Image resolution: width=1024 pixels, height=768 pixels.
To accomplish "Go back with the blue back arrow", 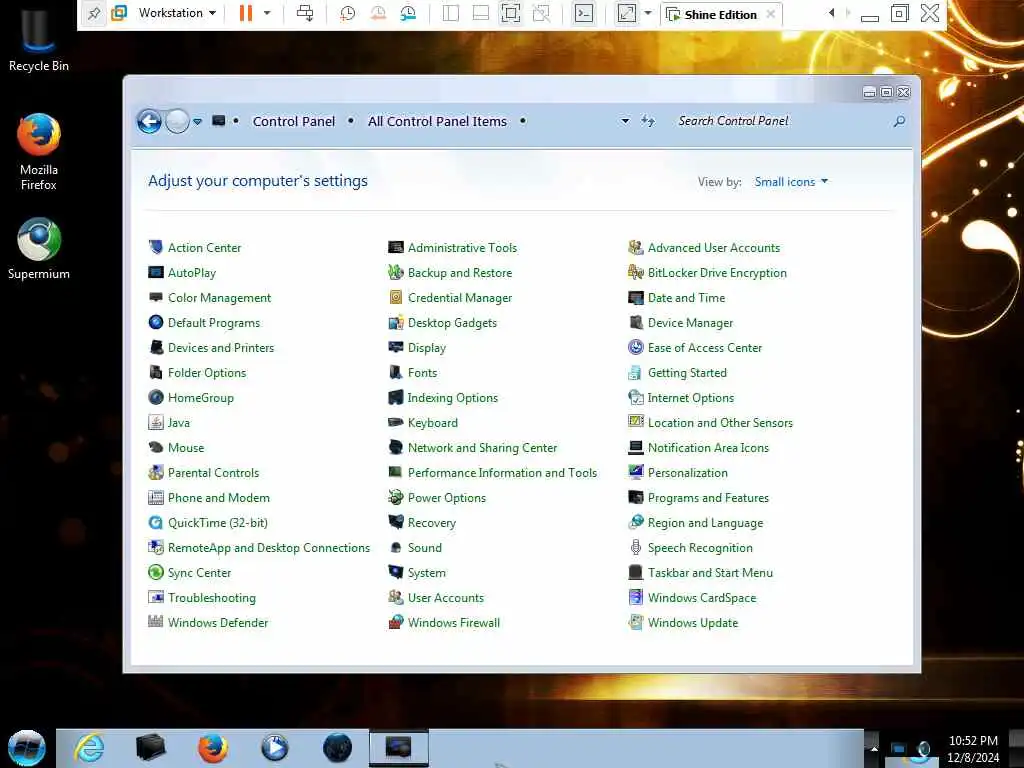I will [x=150, y=121].
